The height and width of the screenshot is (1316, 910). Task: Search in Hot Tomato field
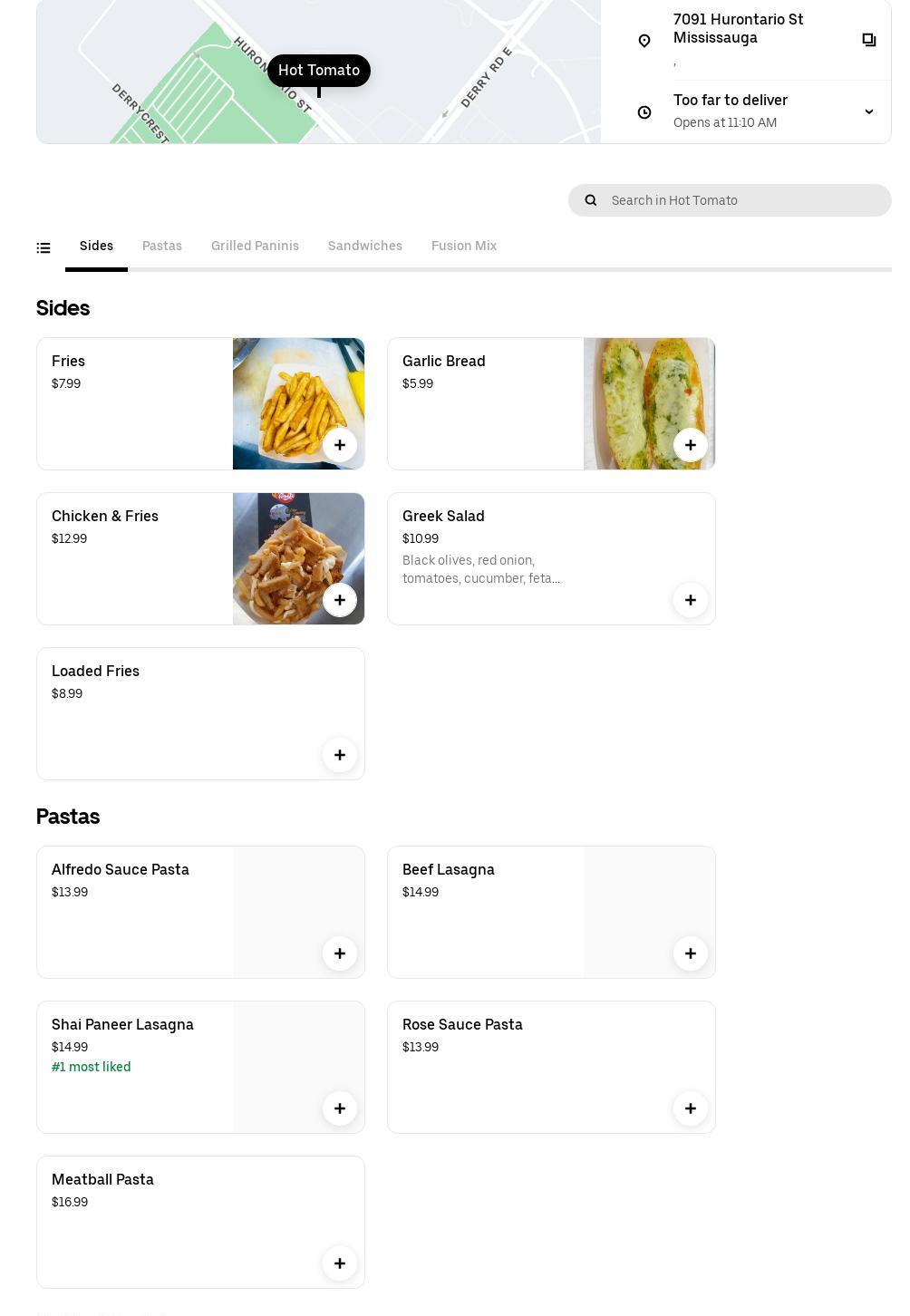point(743,200)
